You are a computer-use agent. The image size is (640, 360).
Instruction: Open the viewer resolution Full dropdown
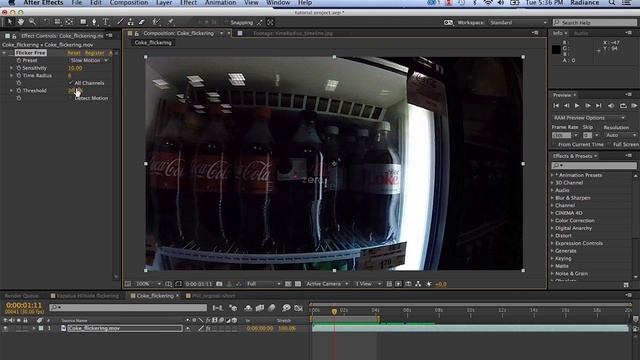263,284
